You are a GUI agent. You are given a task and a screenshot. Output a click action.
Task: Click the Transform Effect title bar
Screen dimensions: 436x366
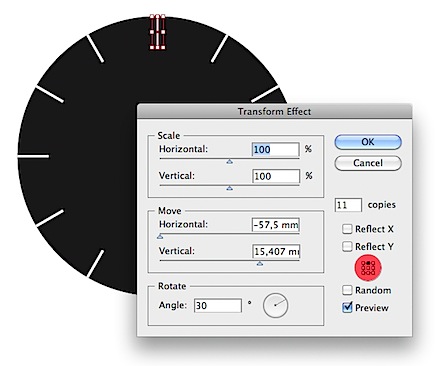(x=274, y=111)
